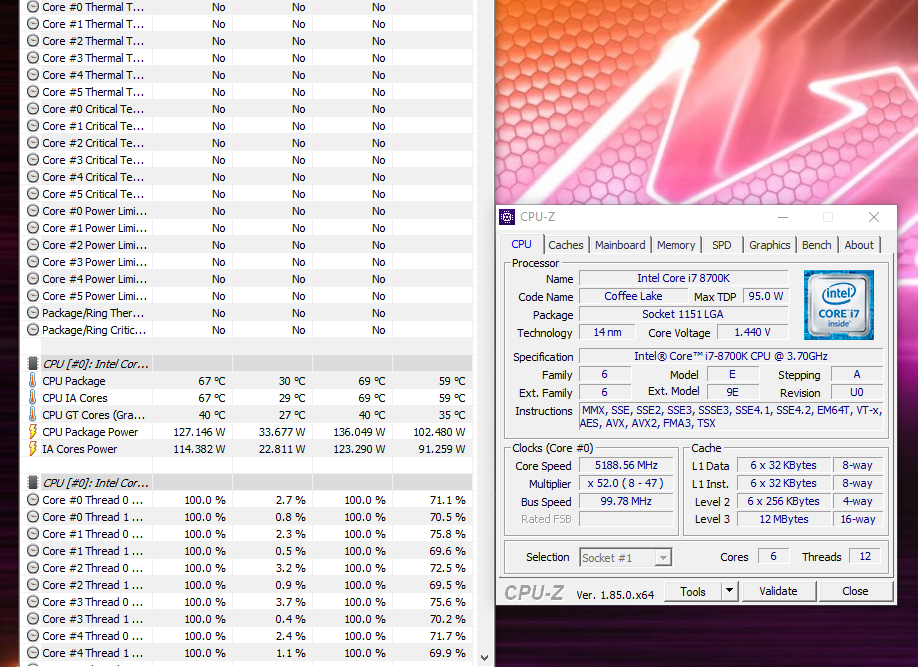This screenshot has height=667, width=918.
Task: Click clock icon beside Core #2 Power Limi...
Action: [x=33, y=245]
